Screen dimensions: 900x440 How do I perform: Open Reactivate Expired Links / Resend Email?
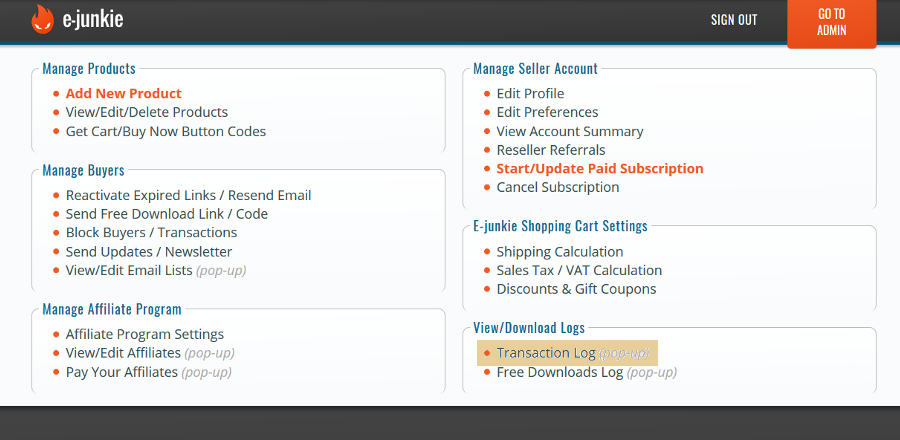click(x=188, y=195)
